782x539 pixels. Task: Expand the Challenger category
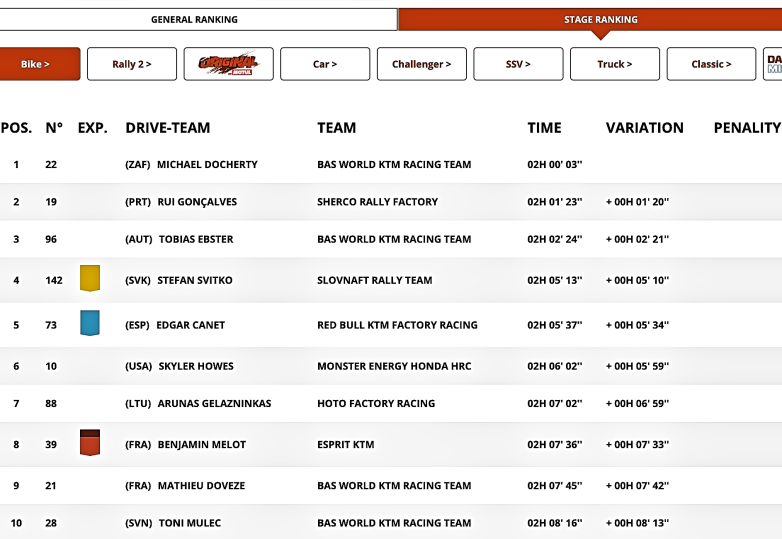pyautogui.click(x=421, y=64)
